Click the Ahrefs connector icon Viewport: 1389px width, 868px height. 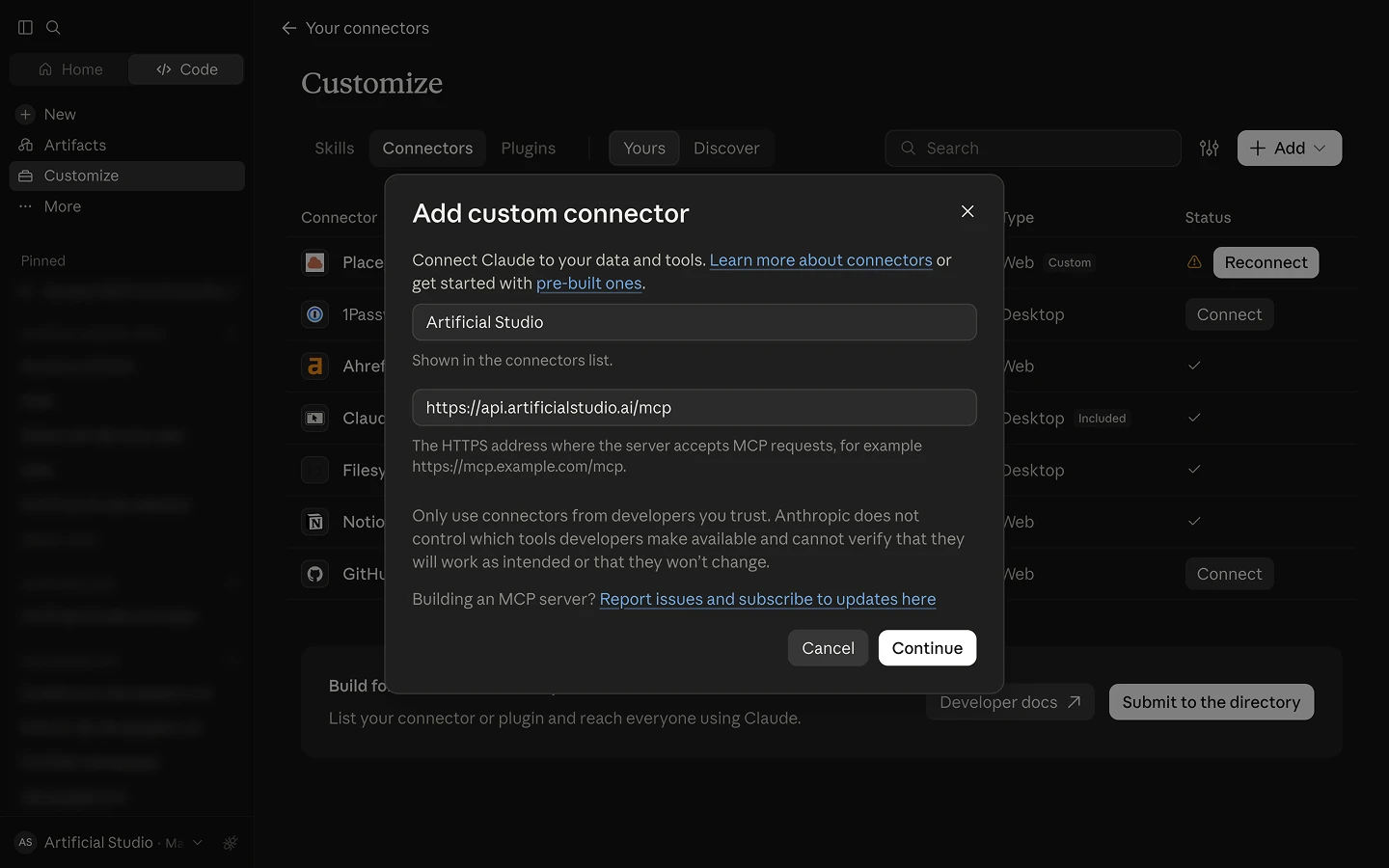tap(315, 366)
